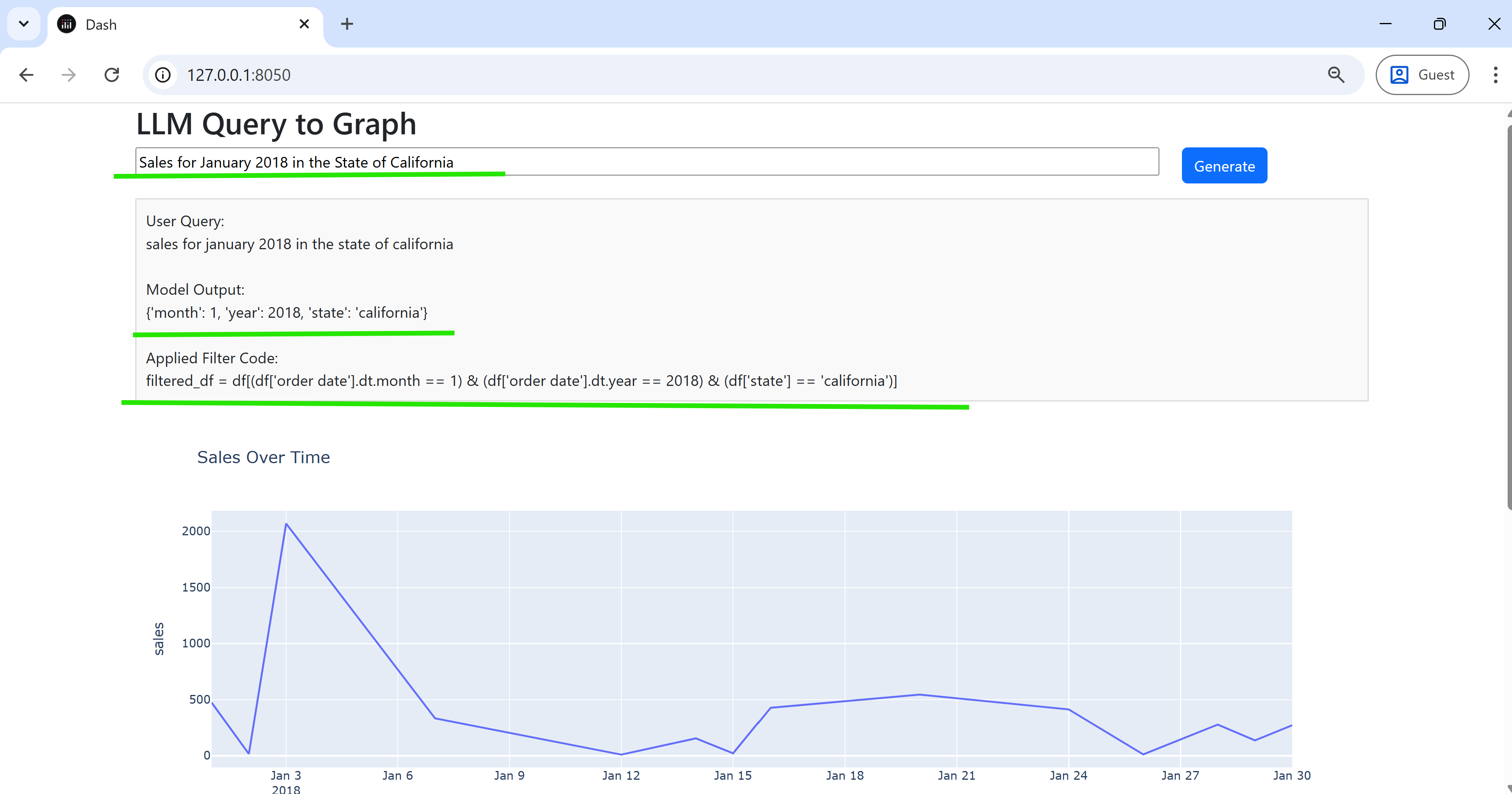
Task: Open the Chrome three-dot menu
Action: pos(1495,75)
